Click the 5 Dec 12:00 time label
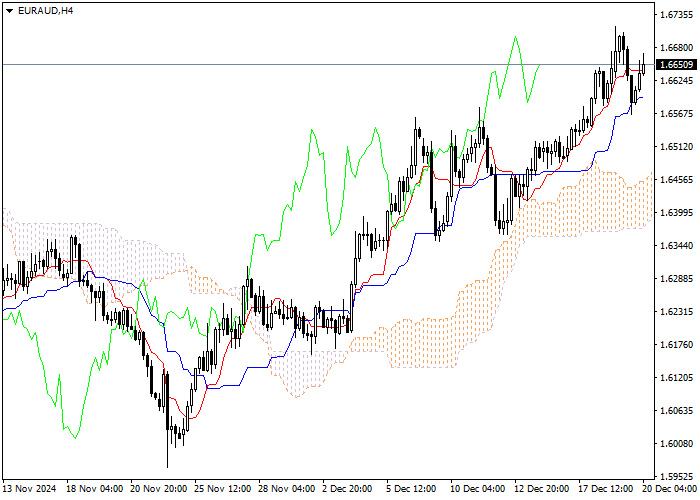This screenshot has width=700, height=500. click(411, 489)
